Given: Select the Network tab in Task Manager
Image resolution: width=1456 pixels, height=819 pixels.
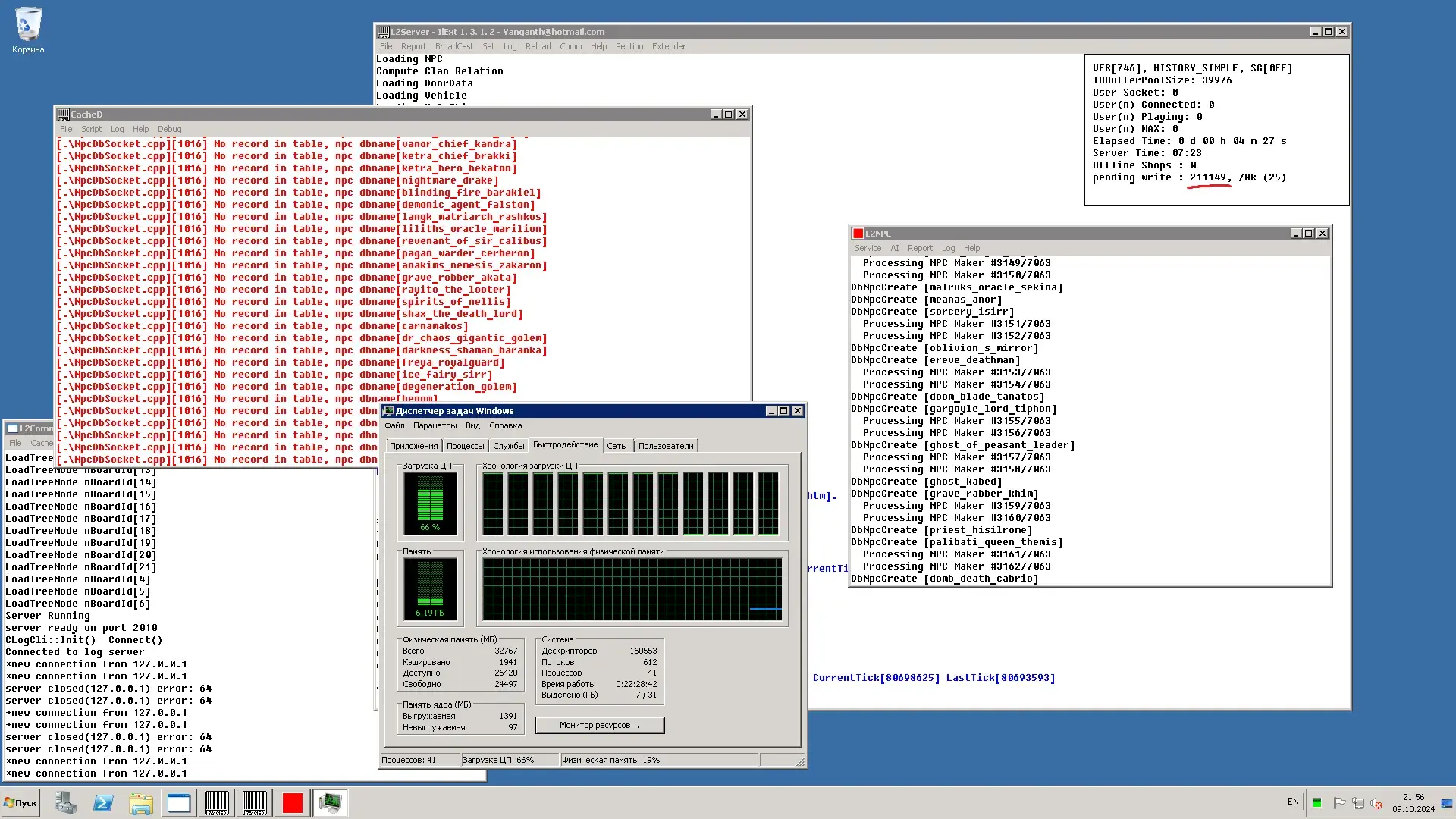Looking at the screenshot, I should (617, 445).
